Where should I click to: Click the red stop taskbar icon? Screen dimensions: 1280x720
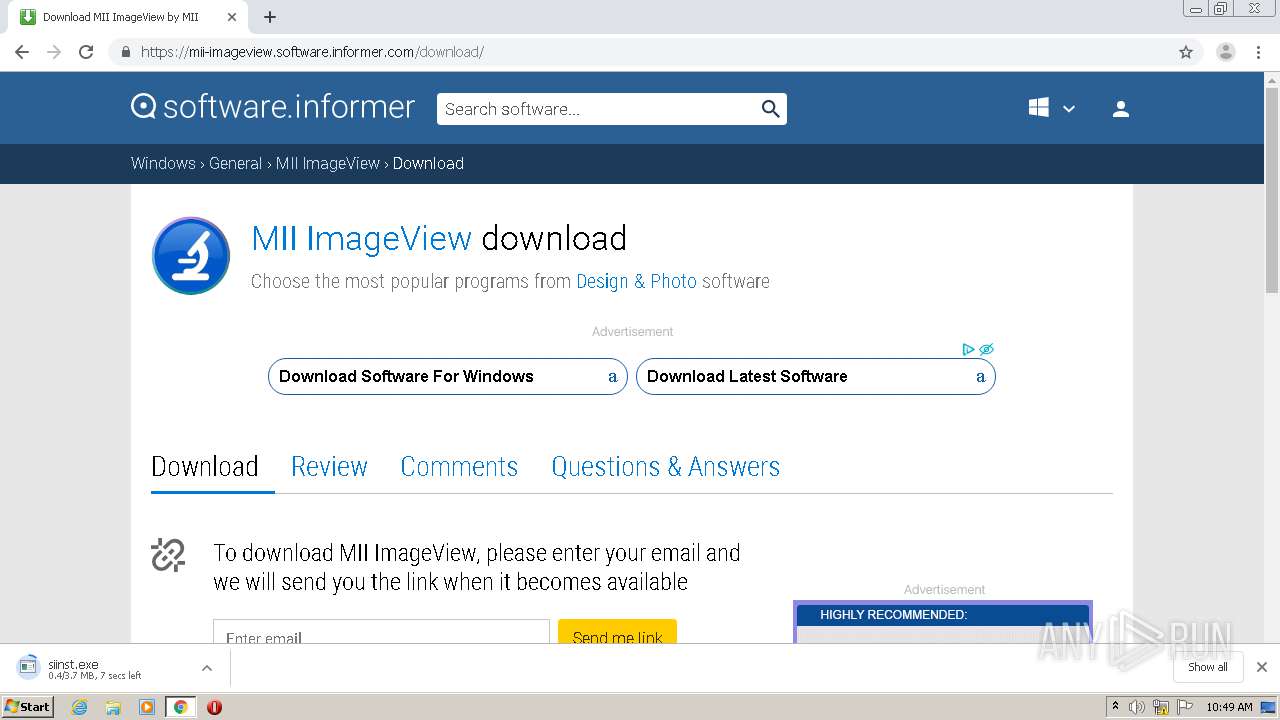(x=214, y=707)
